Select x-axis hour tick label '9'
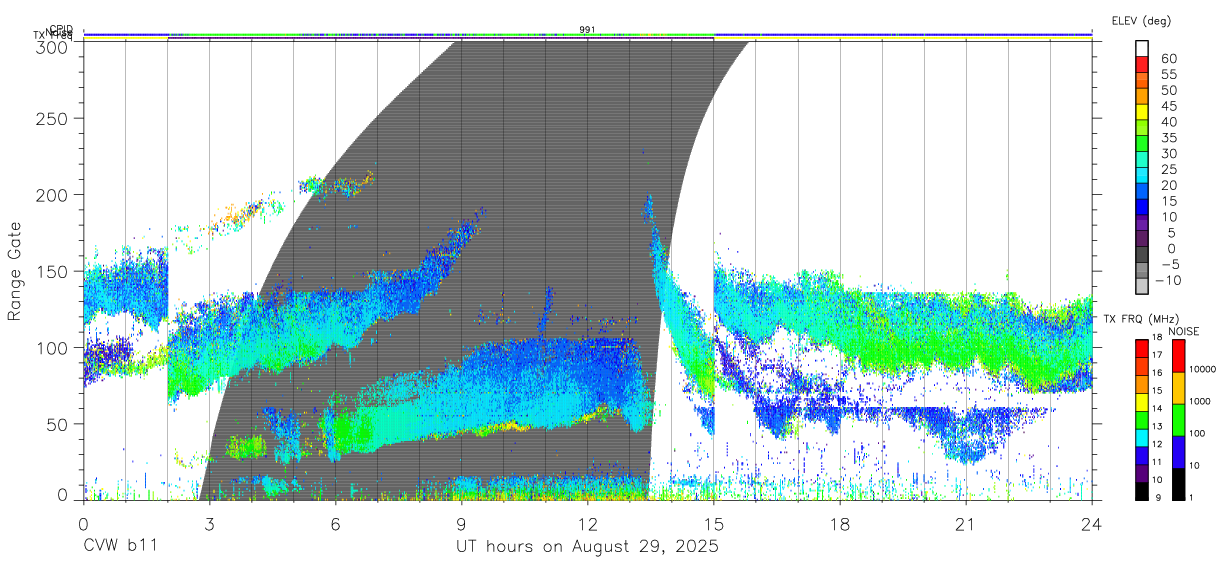1228x567 pixels. click(x=462, y=524)
